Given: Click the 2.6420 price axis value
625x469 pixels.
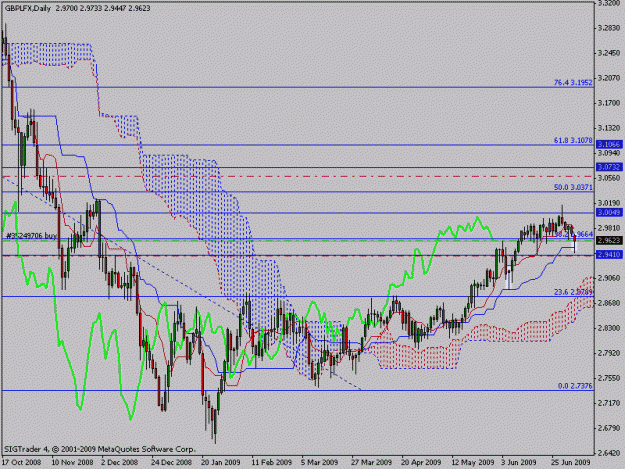Looking at the screenshot, I should tap(609, 453).
